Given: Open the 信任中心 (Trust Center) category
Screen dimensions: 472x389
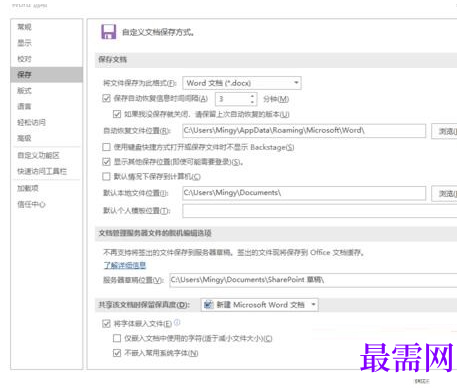Looking at the screenshot, I should (x=31, y=204).
